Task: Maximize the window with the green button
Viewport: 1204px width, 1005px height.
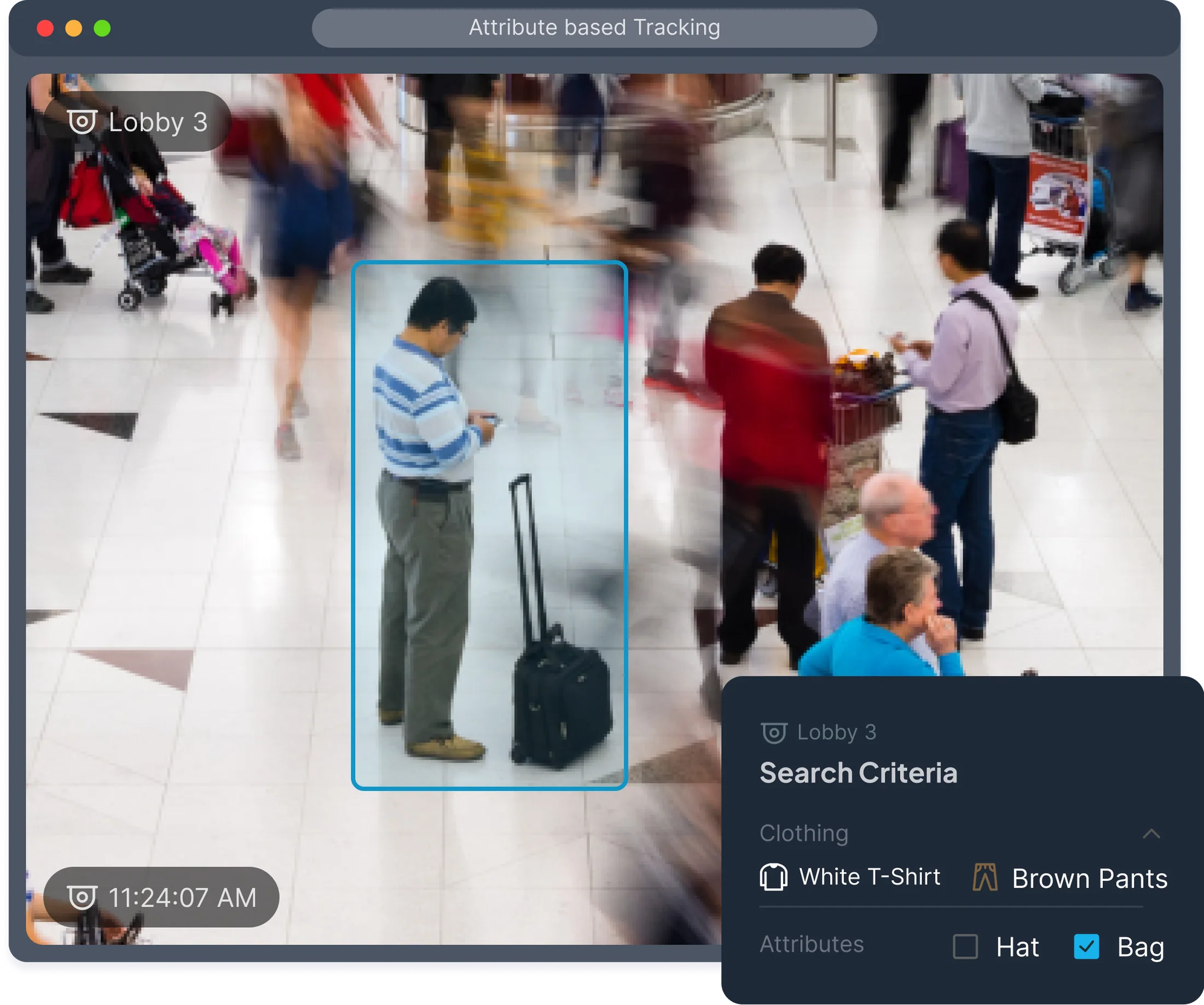Action: click(102, 28)
